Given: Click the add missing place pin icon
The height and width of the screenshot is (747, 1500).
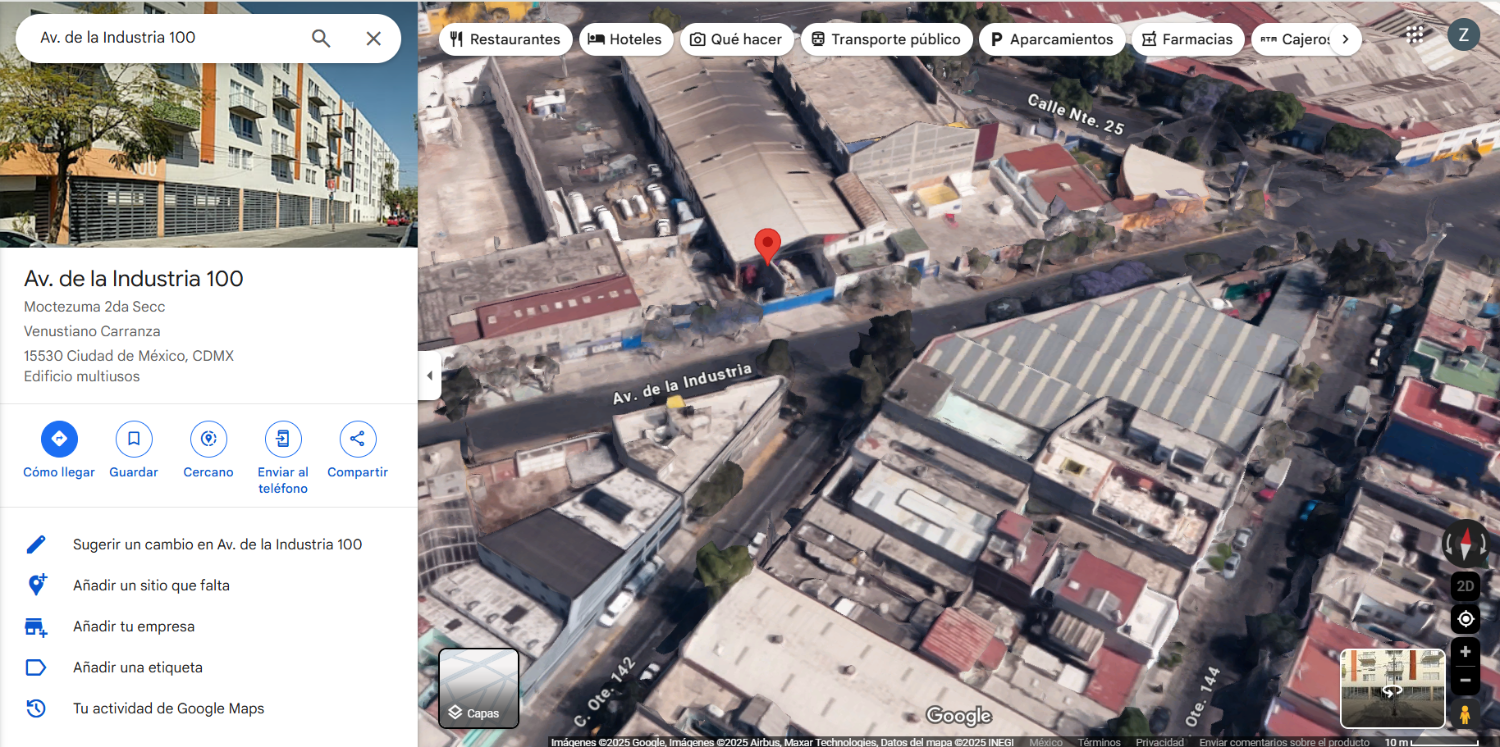Looking at the screenshot, I should coord(36,586).
